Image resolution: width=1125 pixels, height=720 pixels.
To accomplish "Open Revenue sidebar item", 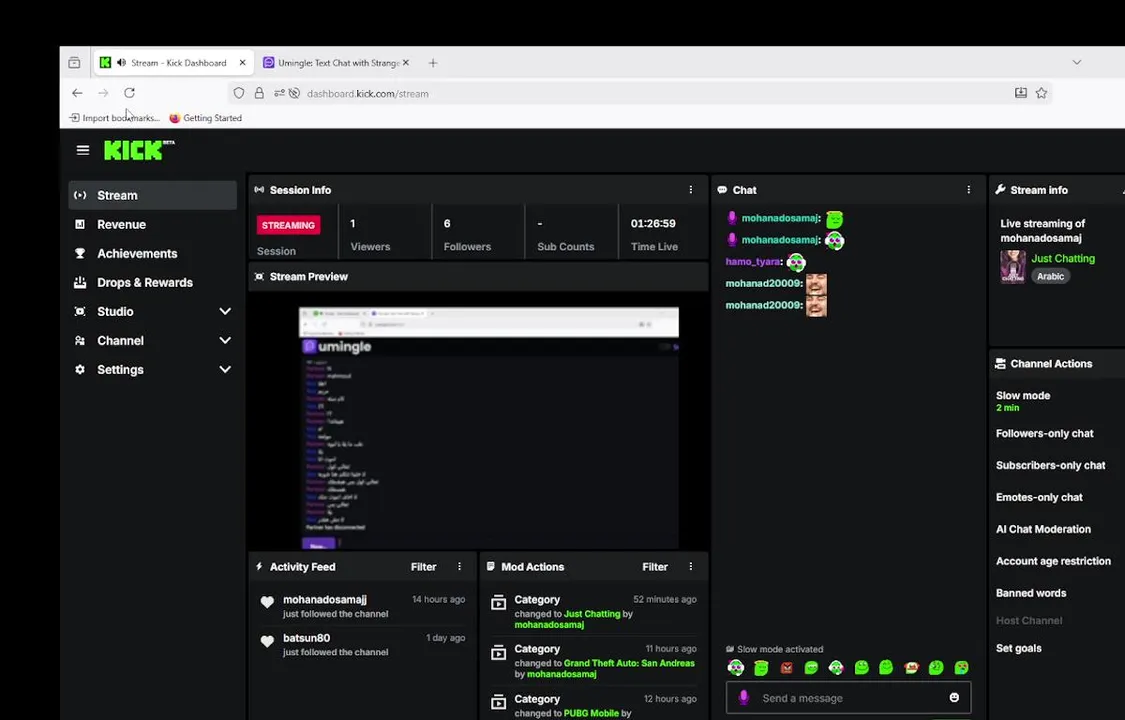I will (152, 224).
